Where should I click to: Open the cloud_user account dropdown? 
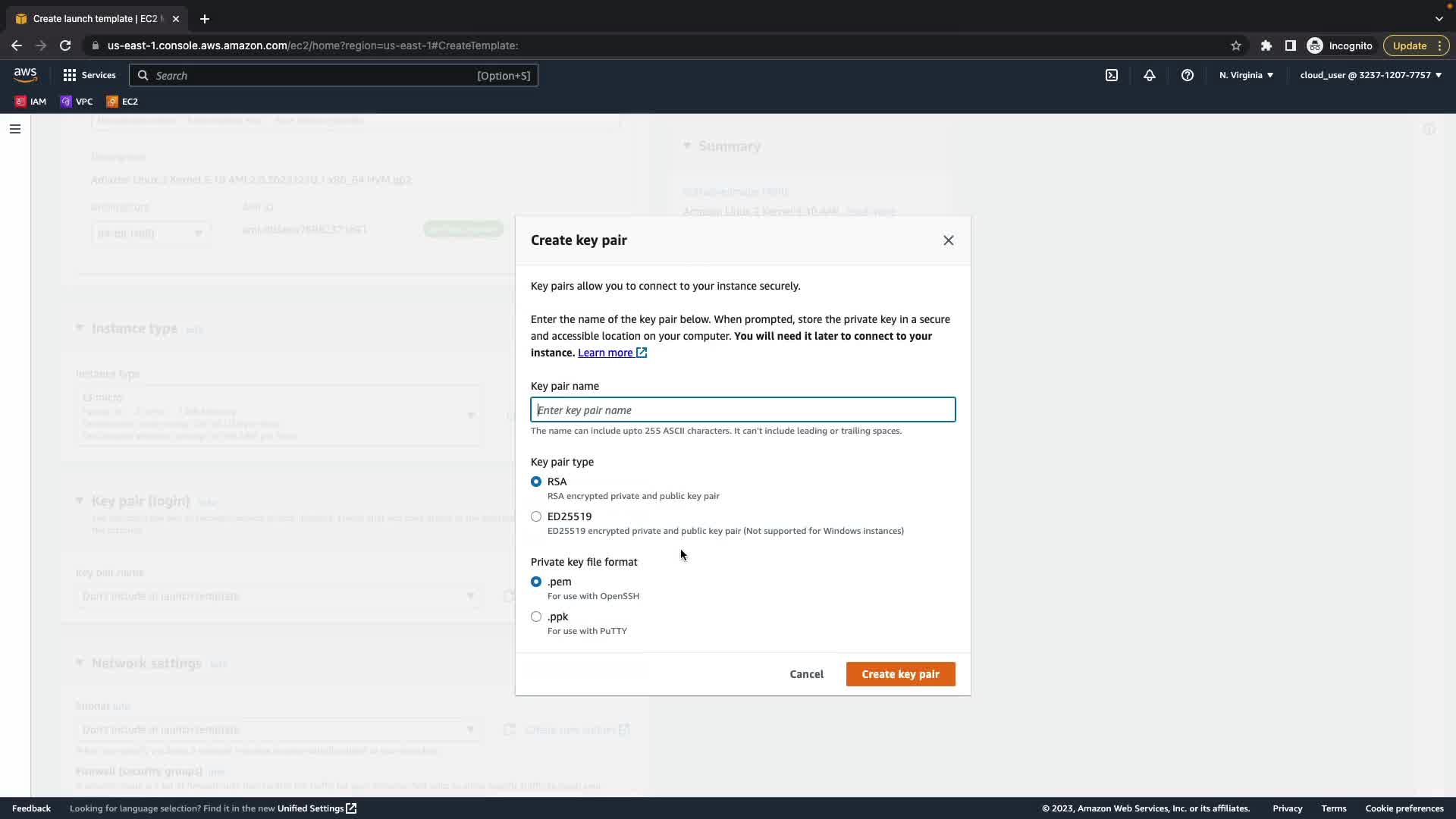coord(1370,75)
